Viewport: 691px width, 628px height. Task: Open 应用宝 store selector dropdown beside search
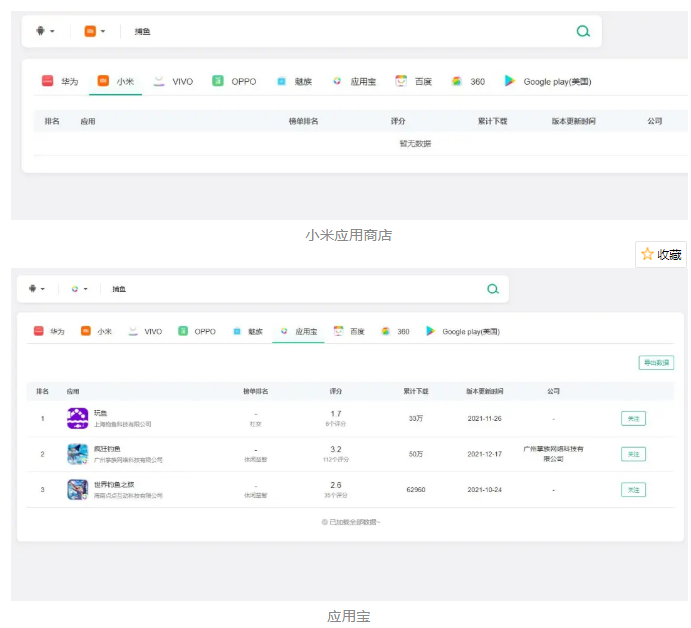tap(79, 289)
